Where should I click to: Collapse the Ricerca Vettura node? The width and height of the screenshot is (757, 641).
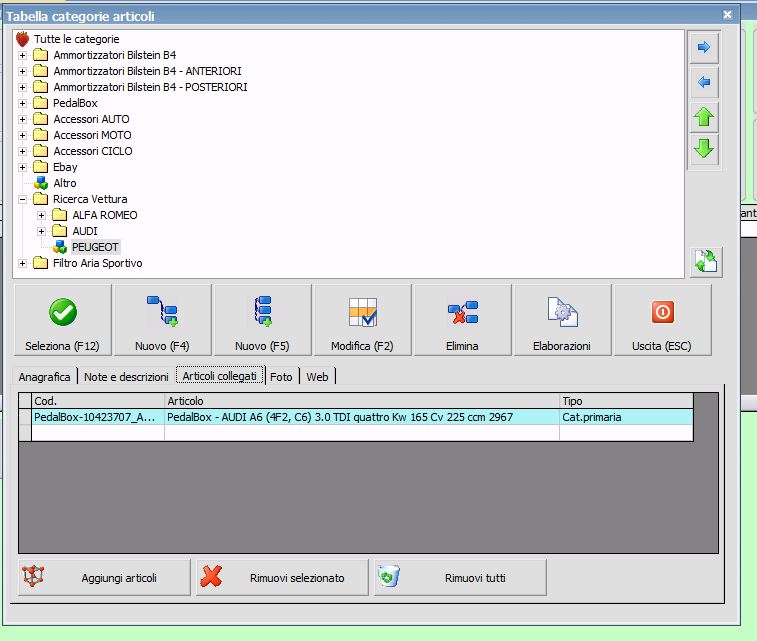point(22,199)
